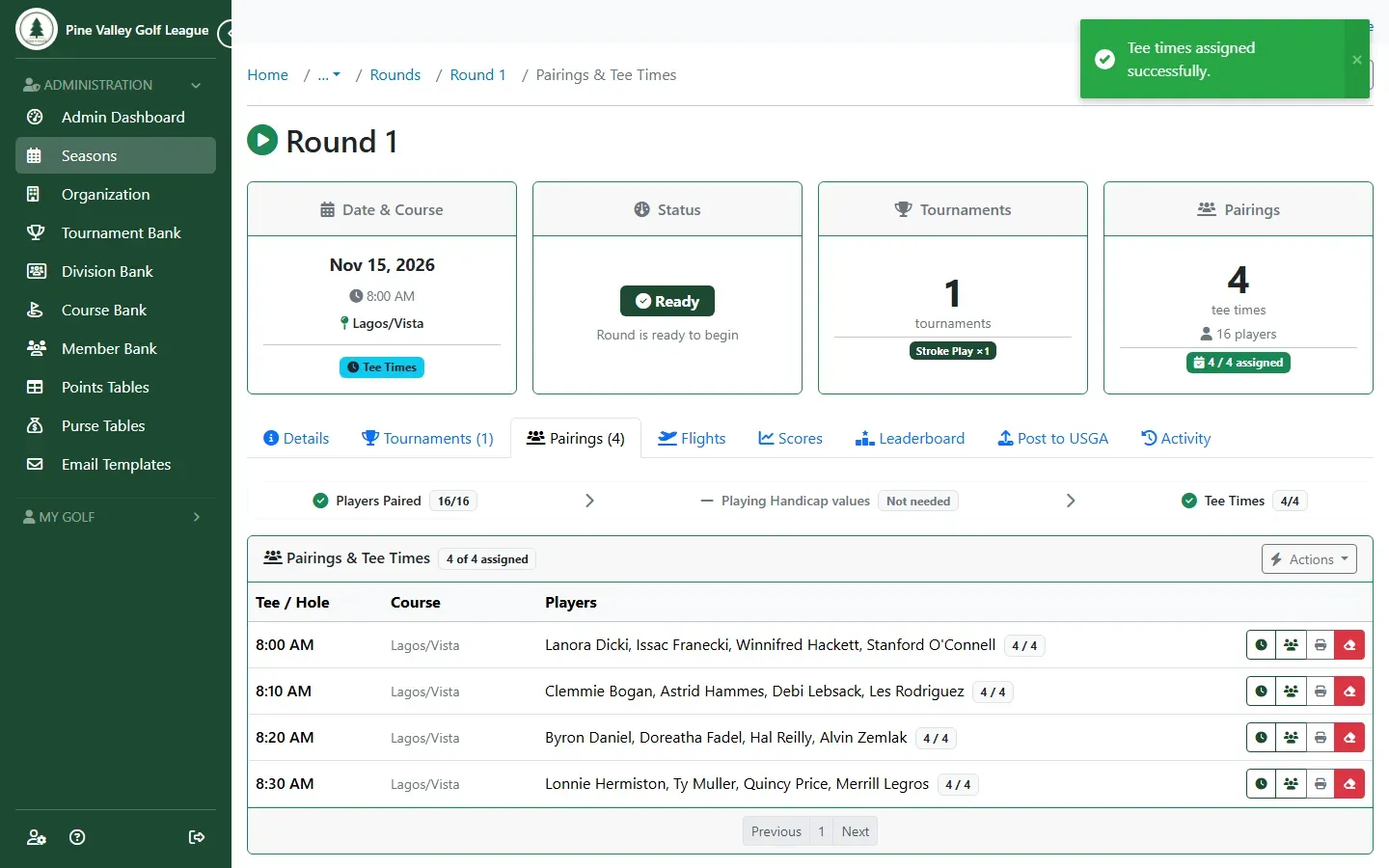Open the help question mark icon in the sidebar
Screen dimensions: 1389x868
pos(78,837)
